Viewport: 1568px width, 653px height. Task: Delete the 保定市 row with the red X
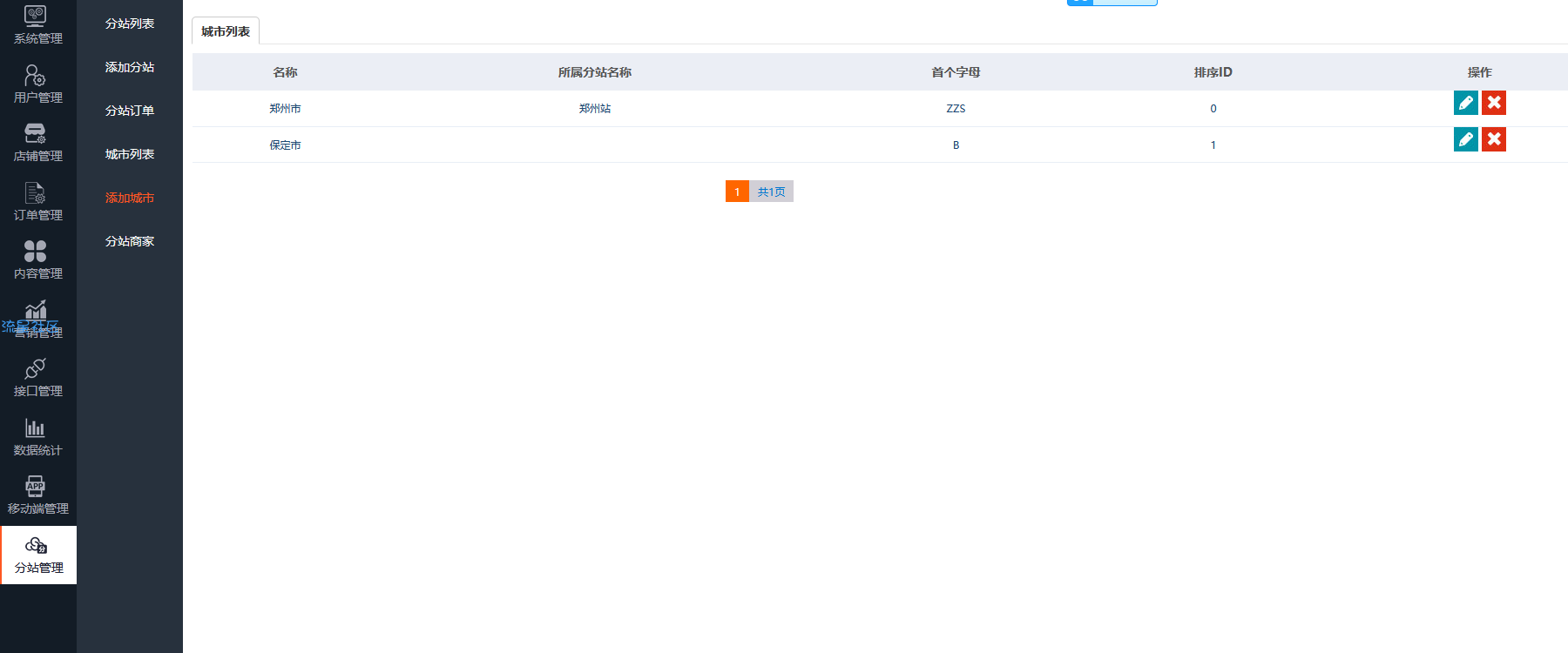click(x=1494, y=139)
